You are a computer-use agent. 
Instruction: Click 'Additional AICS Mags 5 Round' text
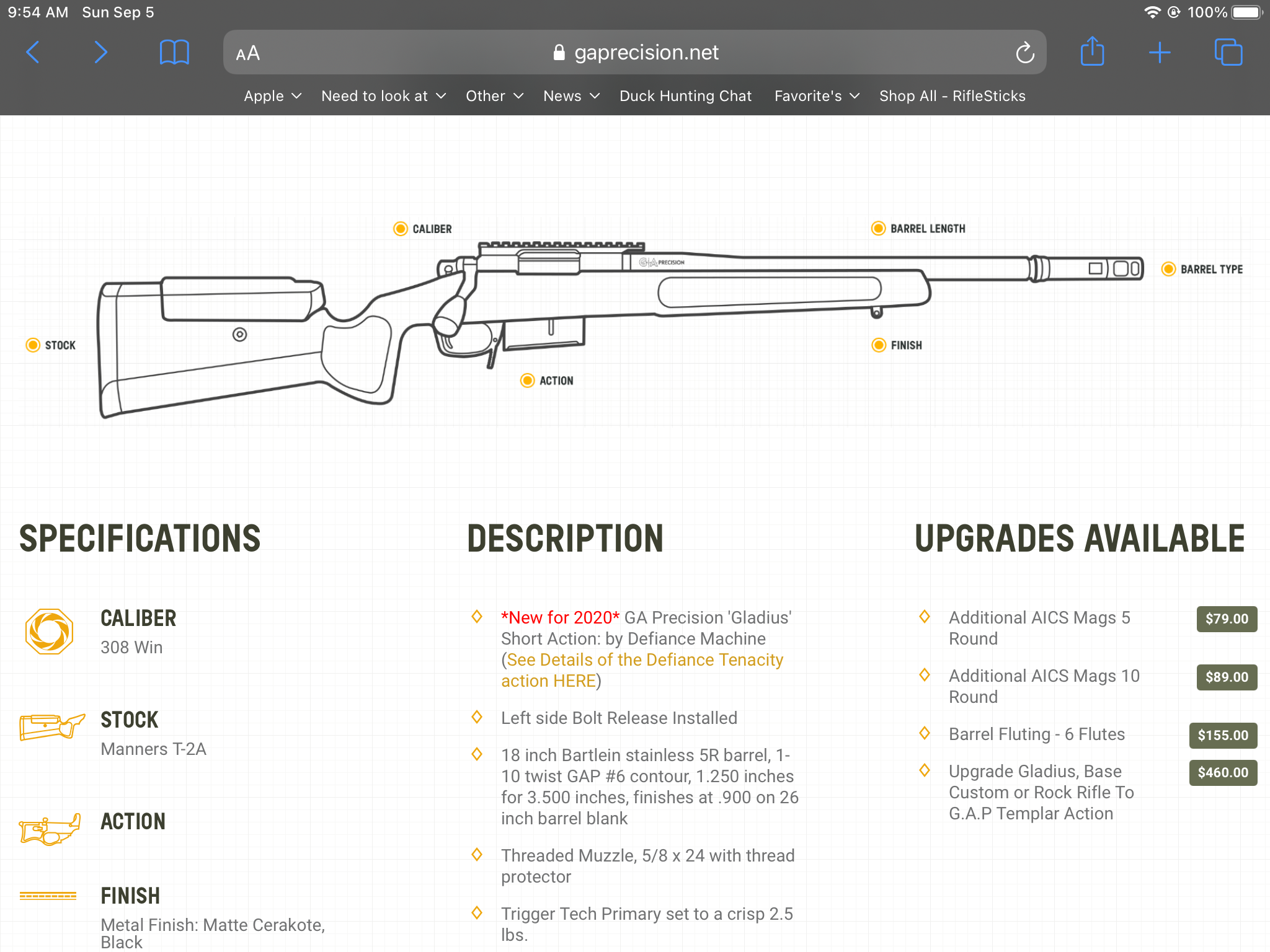click(x=1039, y=628)
